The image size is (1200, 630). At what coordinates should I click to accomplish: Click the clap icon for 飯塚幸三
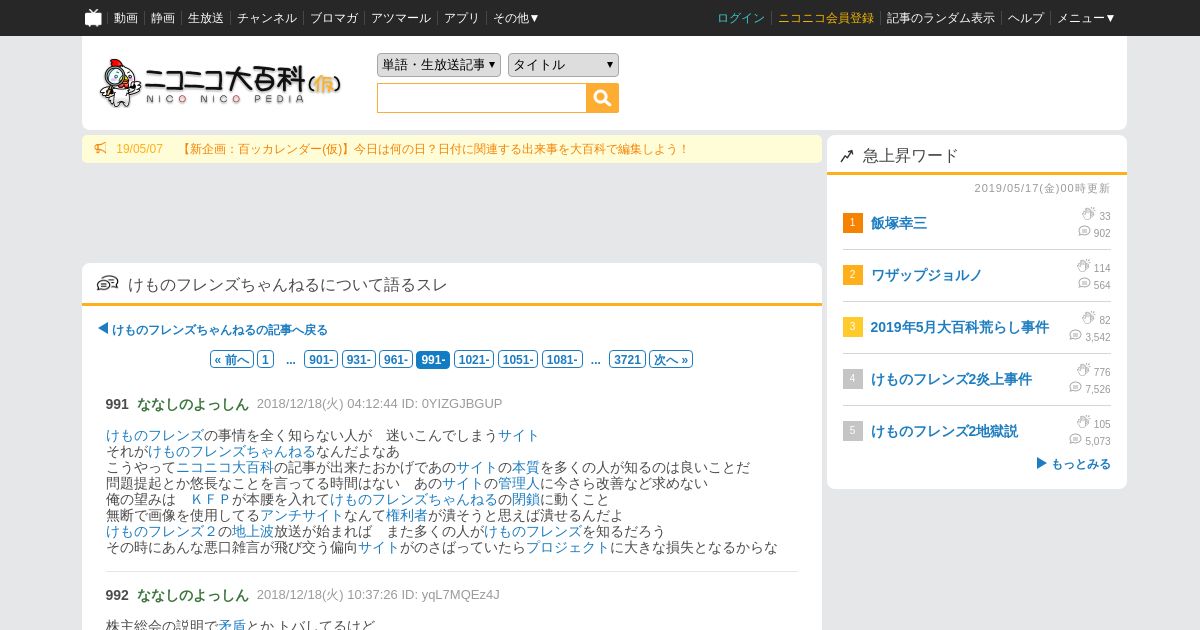click(1088, 214)
